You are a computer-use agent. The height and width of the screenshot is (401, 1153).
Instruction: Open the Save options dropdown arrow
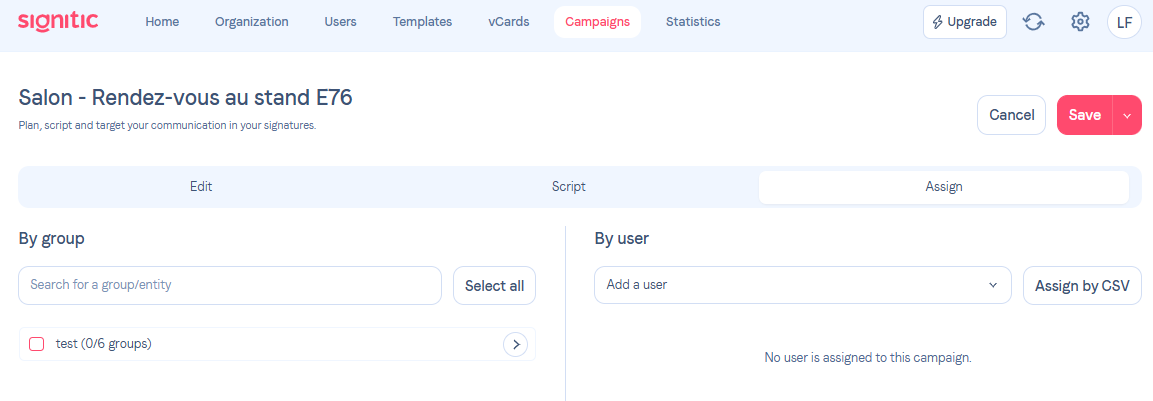[x=1127, y=115]
